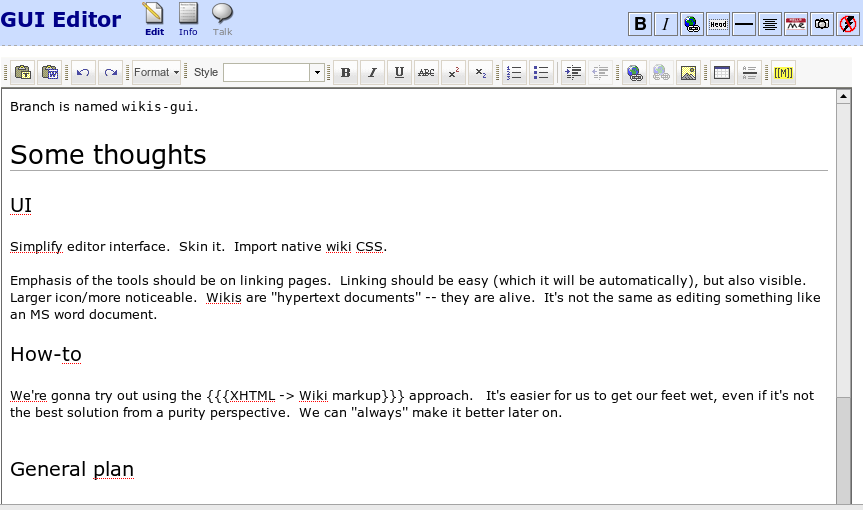Paste as plain text from clipboard
Viewport: 863px width, 510px height.
pyautogui.click(x=23, y=73)
